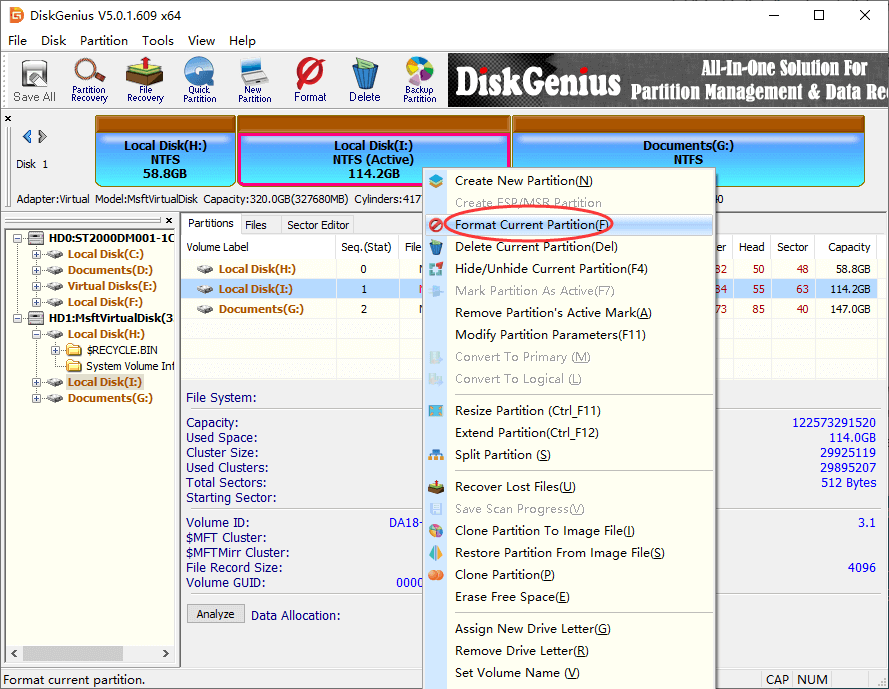This screenshot has width=889, height=689.
Task: Expand the Documents(G:) tree node
Action: (37, 398)
